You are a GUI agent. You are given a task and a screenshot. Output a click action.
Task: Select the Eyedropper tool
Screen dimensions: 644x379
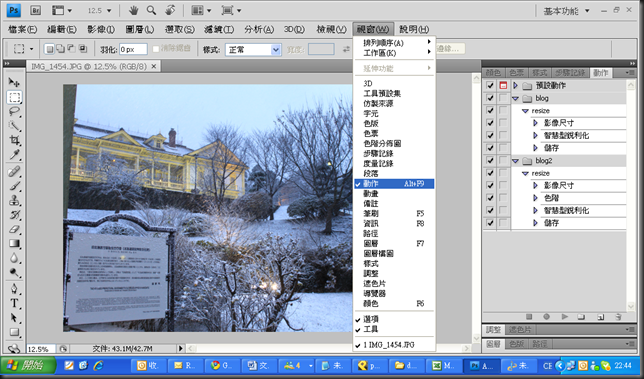14,154
